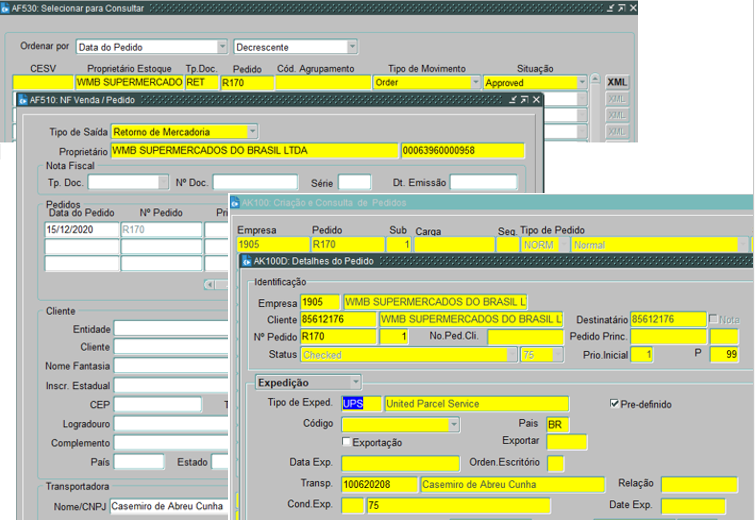Check the Nota checkbox beside Destinatário
The width and height of the screenshot is (755, 520).
click(x=713, y=319)
